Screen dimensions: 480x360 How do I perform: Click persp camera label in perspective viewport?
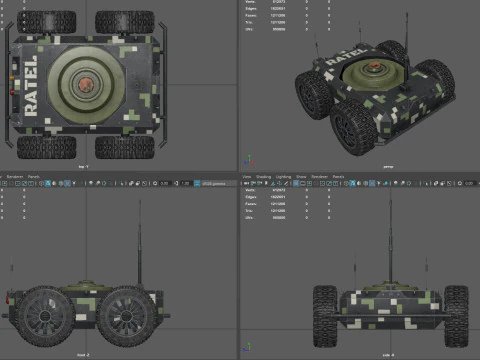[x=388, y=167]
